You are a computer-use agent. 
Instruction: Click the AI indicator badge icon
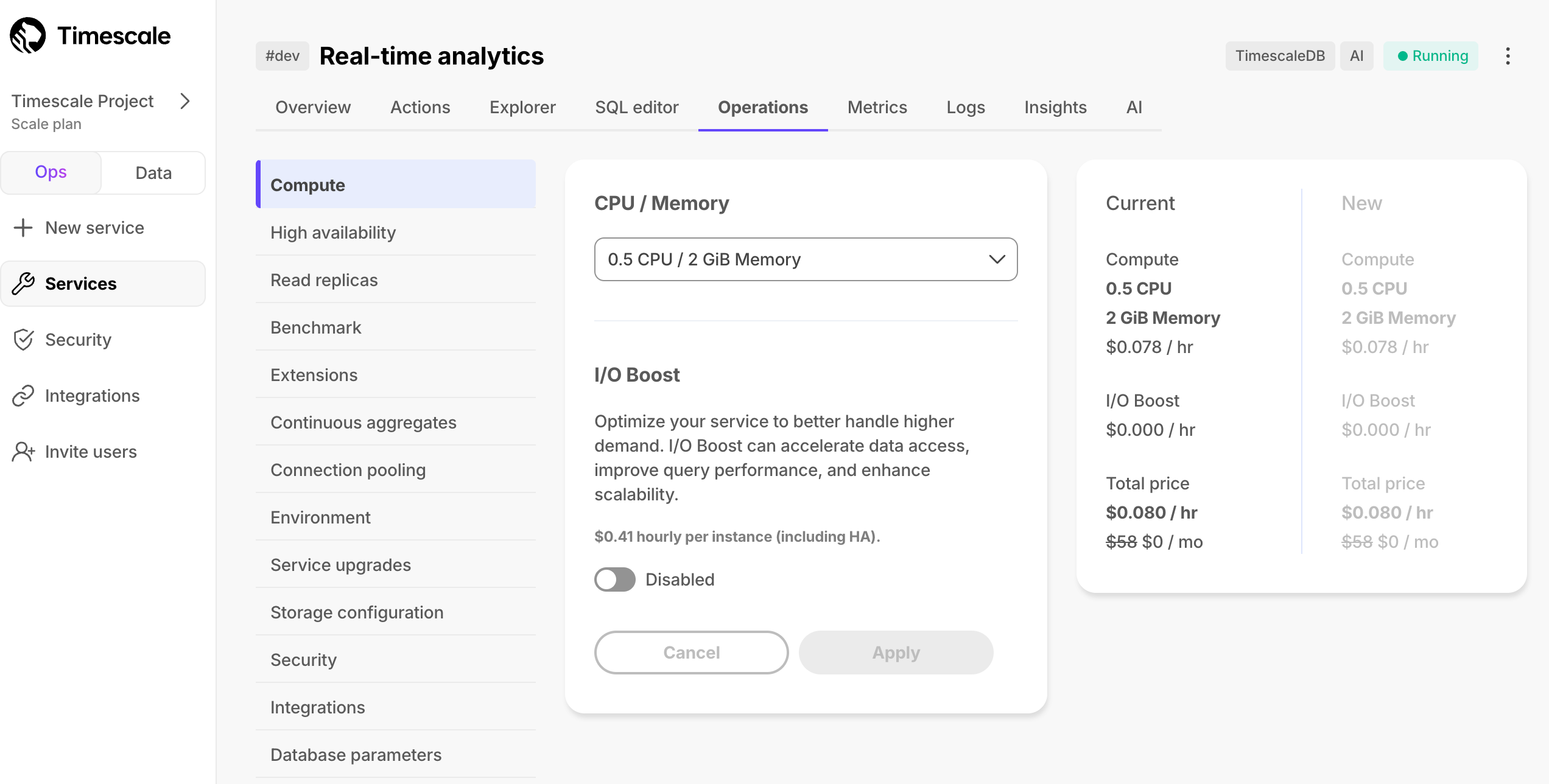[x=1357, y=56]
